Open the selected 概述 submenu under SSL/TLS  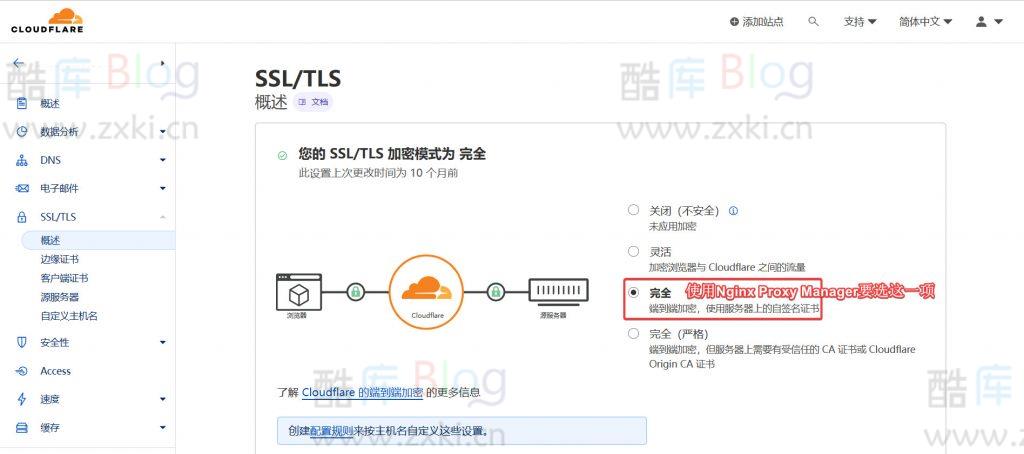(x=98, y=240)
